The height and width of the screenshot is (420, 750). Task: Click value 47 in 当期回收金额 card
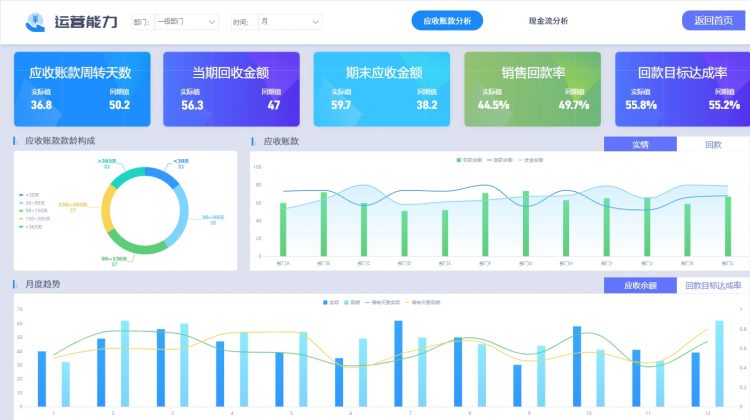pos(274,105)
